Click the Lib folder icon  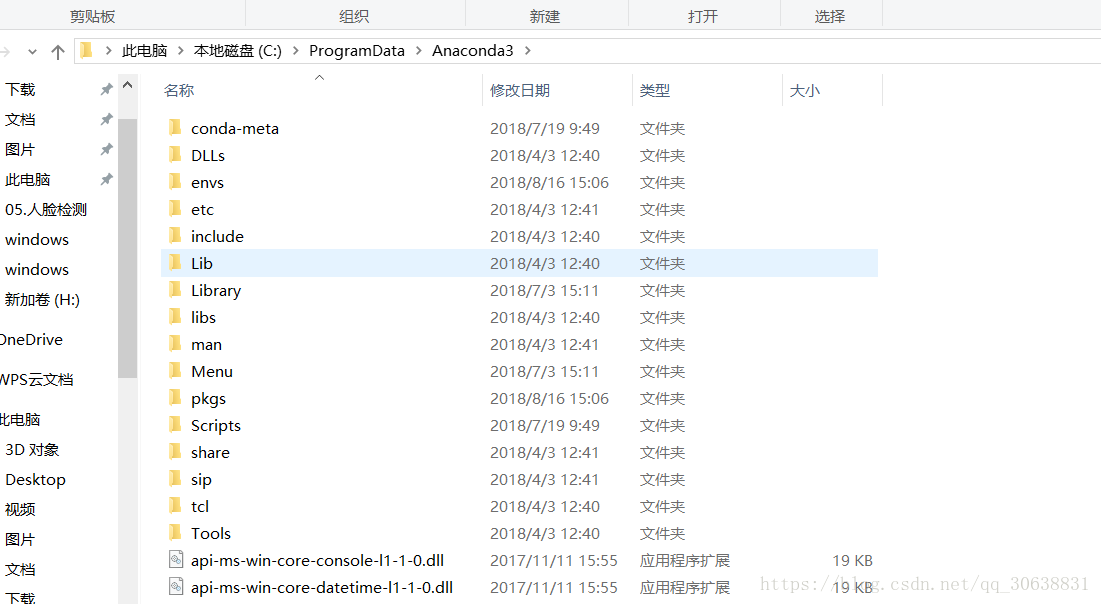[x=175, y=263]
